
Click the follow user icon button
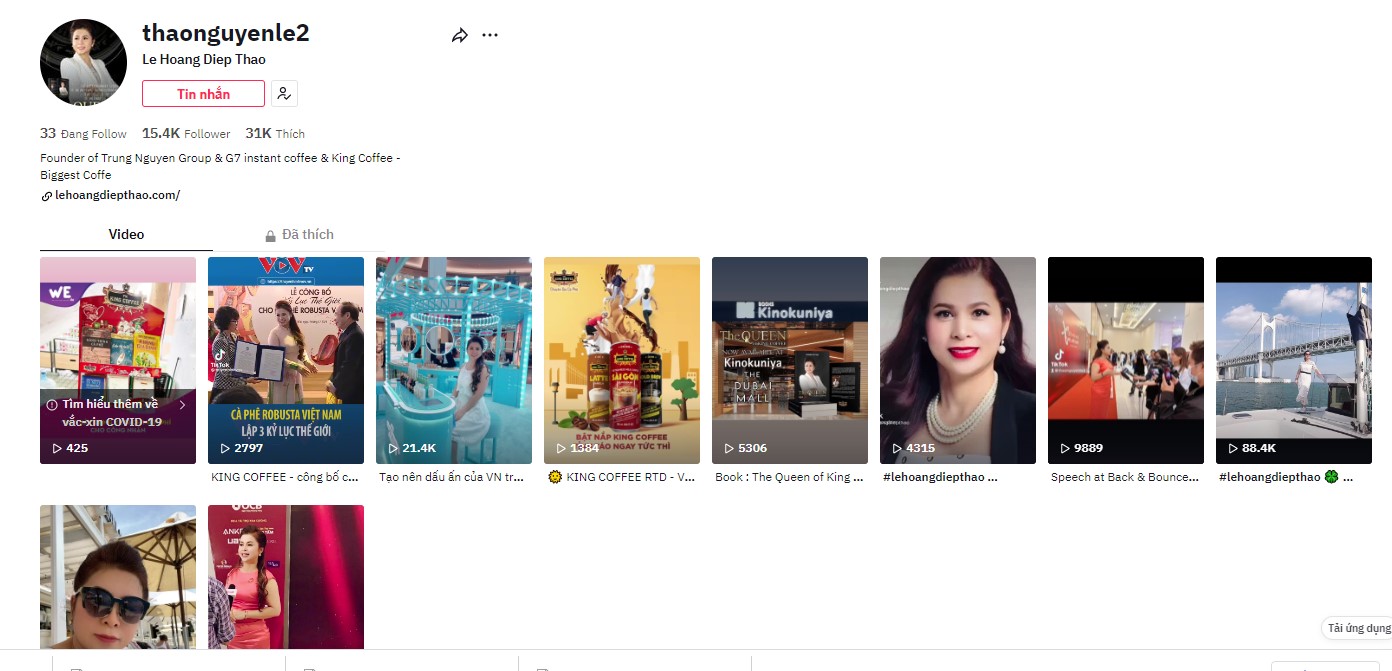(284, 94)
